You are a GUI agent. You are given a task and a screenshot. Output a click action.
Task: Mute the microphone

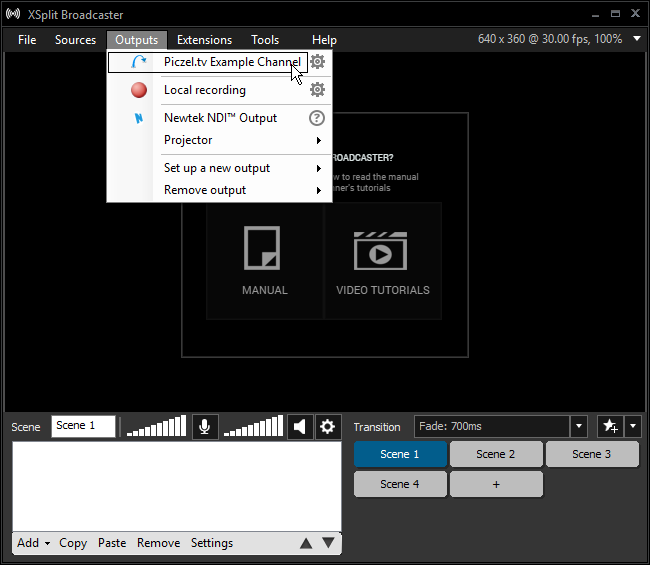204,427
